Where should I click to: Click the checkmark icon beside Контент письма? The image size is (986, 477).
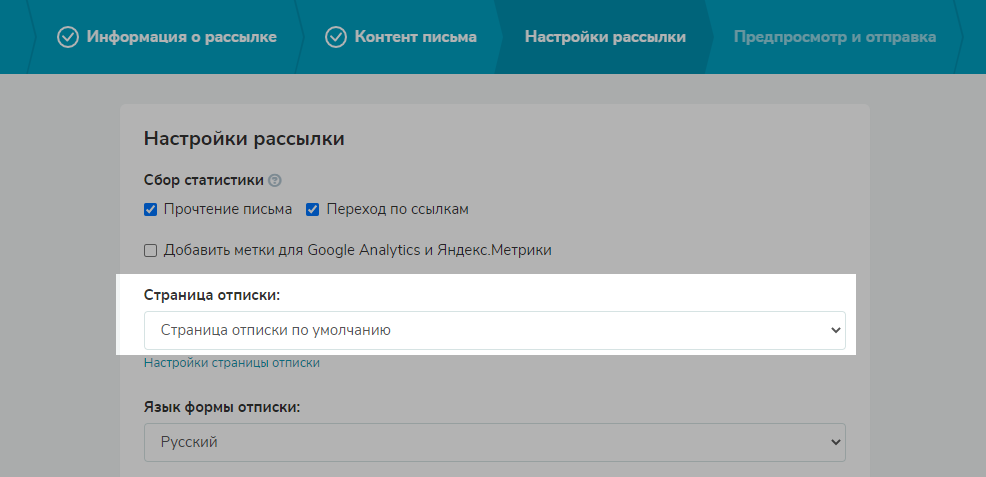[x=336, y=37]
